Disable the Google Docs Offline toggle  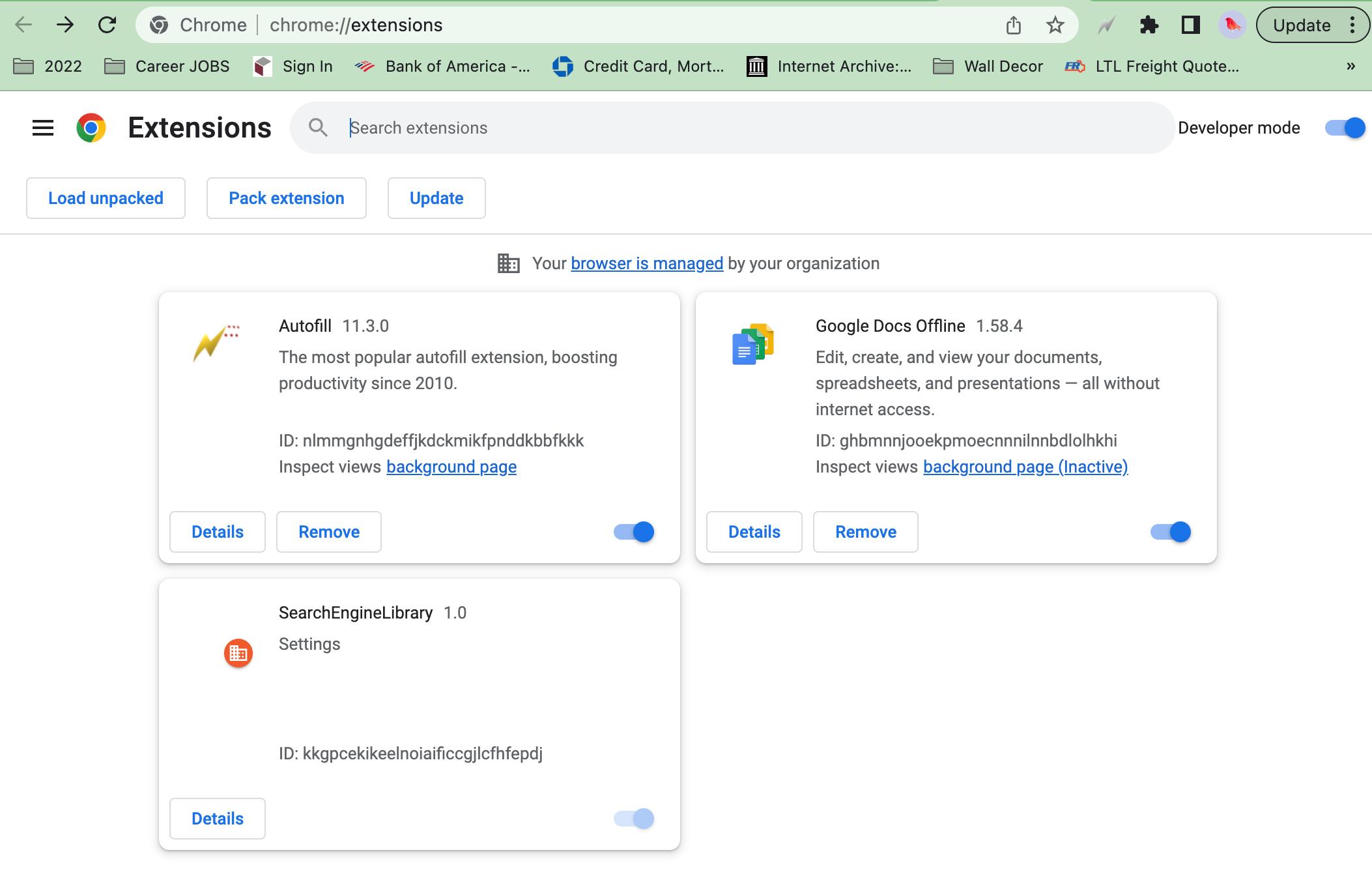pos(1171,532)
